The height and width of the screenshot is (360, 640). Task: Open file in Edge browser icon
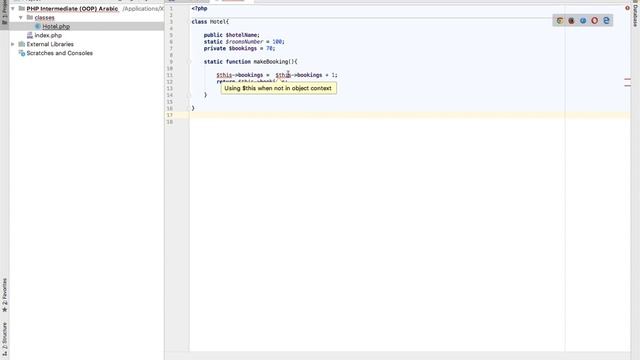(606, 21)
